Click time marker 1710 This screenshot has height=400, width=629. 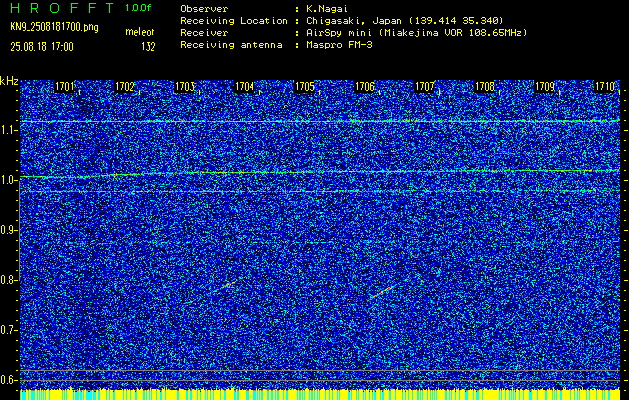(x=605, y=86)
